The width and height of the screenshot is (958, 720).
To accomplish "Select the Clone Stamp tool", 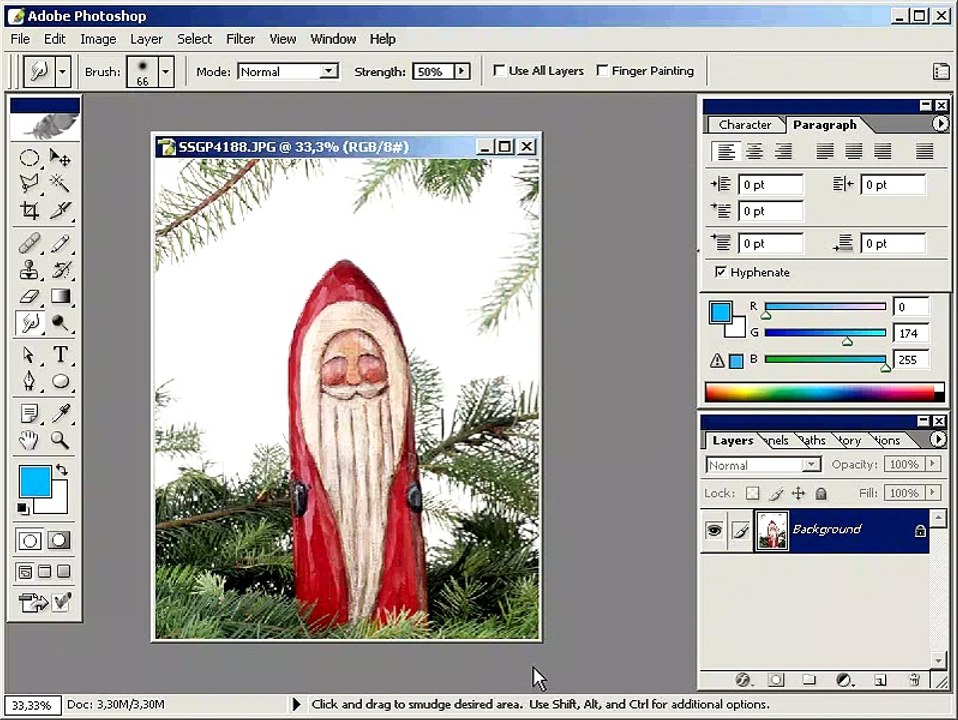I will (29, 270).
